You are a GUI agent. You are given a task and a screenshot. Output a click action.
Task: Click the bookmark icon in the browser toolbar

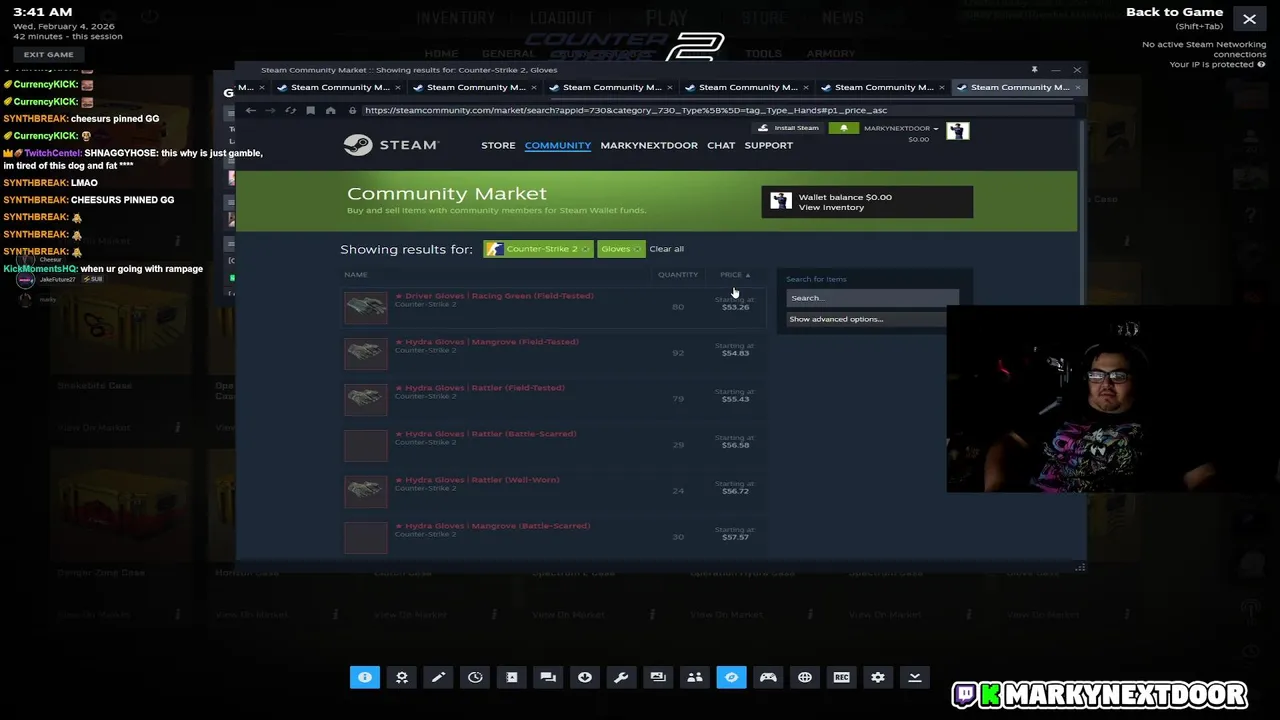[310, 110]
